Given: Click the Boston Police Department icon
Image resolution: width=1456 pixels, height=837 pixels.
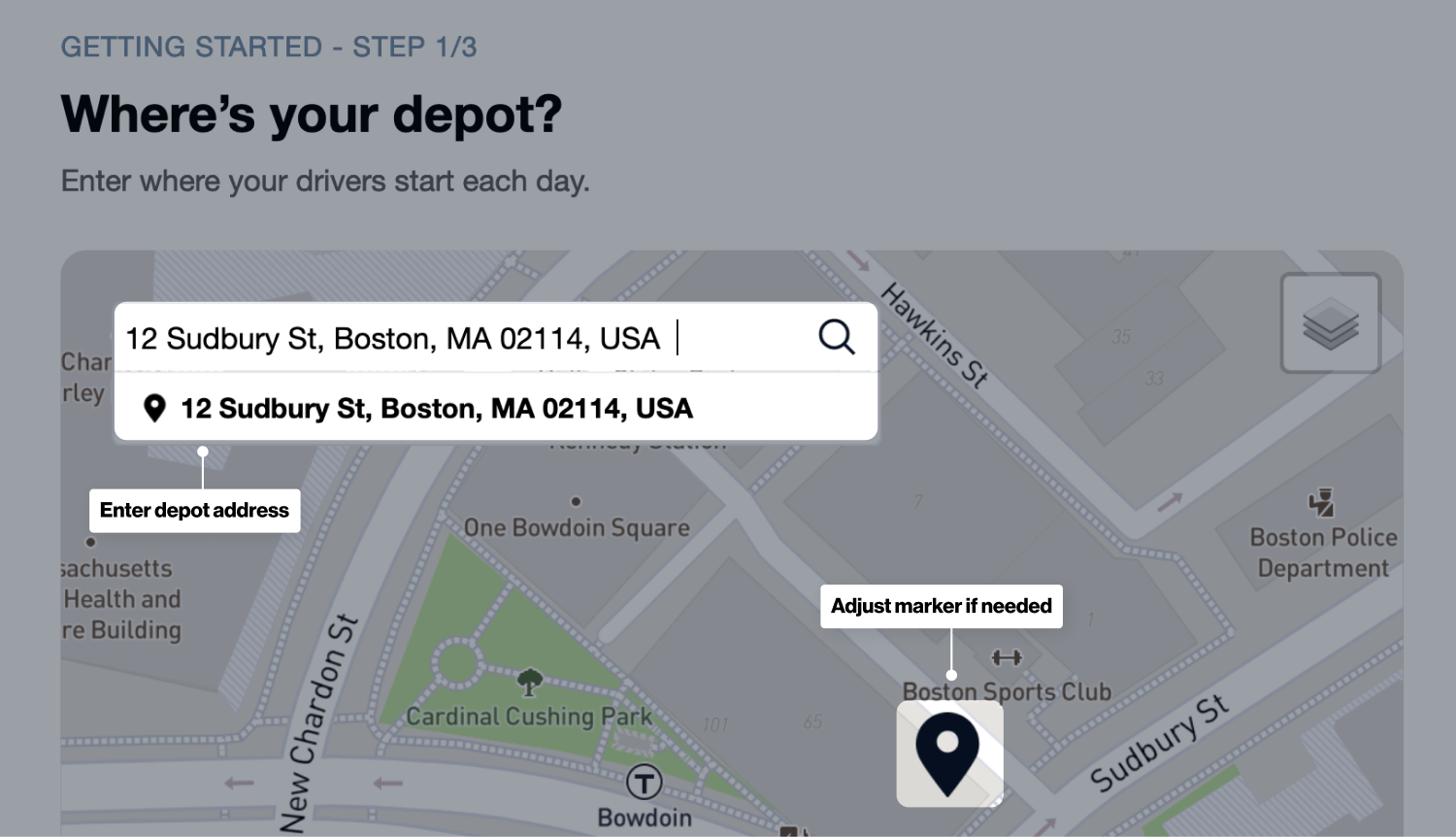Looking at the screenshot, I should pyautogui.click(x=1321, y=503).
